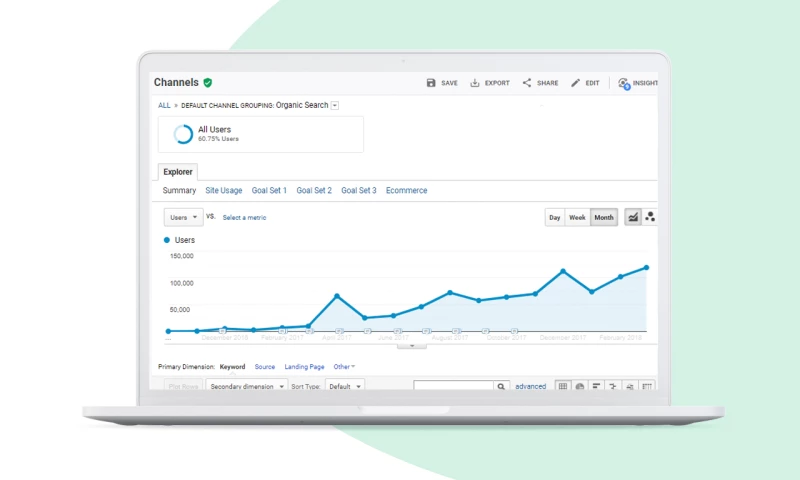Switch to the Site Usage tab
800x480 pixels.
pos(224,190)
